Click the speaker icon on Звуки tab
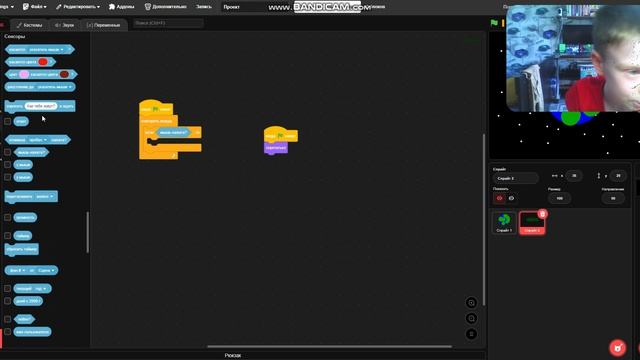 58,25
